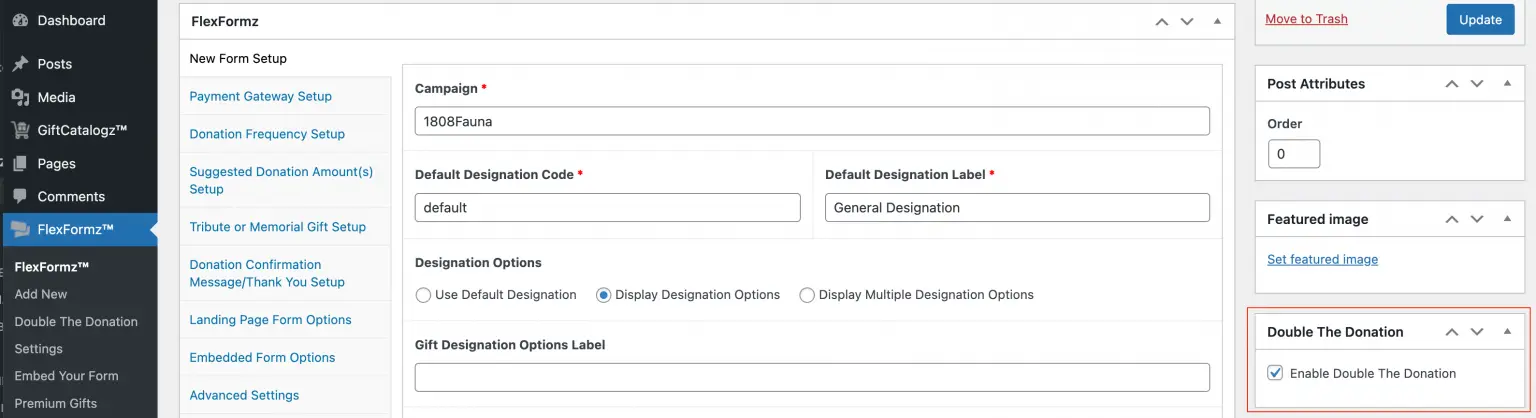The width and height of the screenshot is (1536, 418).
Task: Collapse the Featured image panel
Action: point(1508,219)
